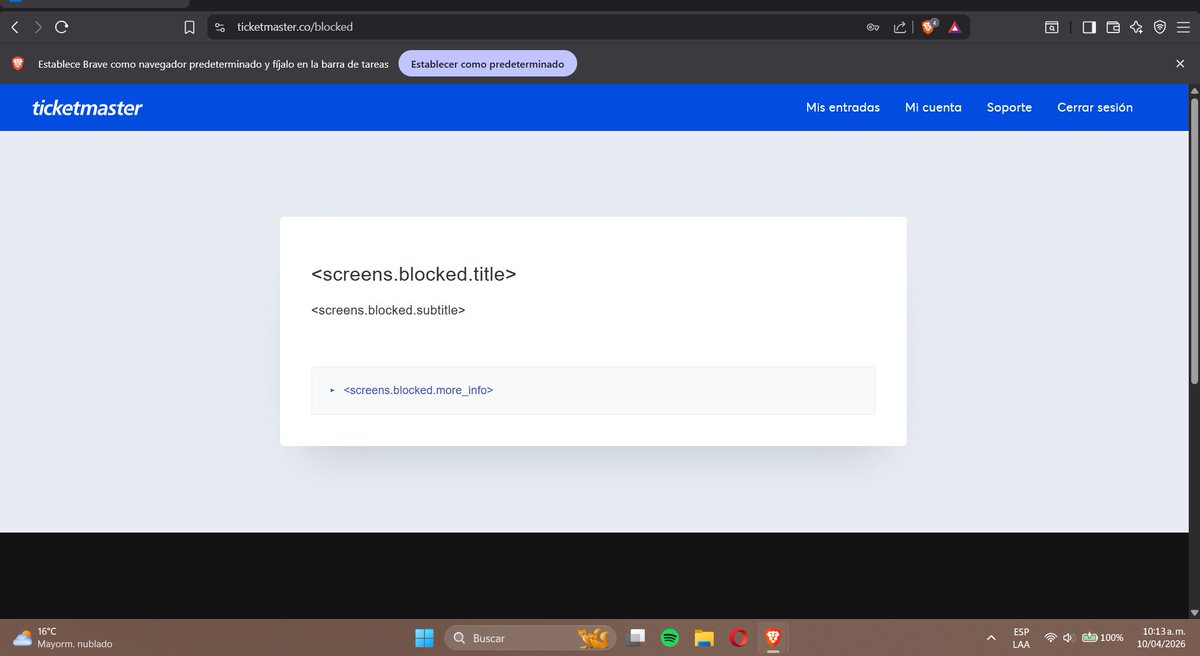Click the ticketmaster logo
Screen dimensions: 1200x656
[87, 107]
